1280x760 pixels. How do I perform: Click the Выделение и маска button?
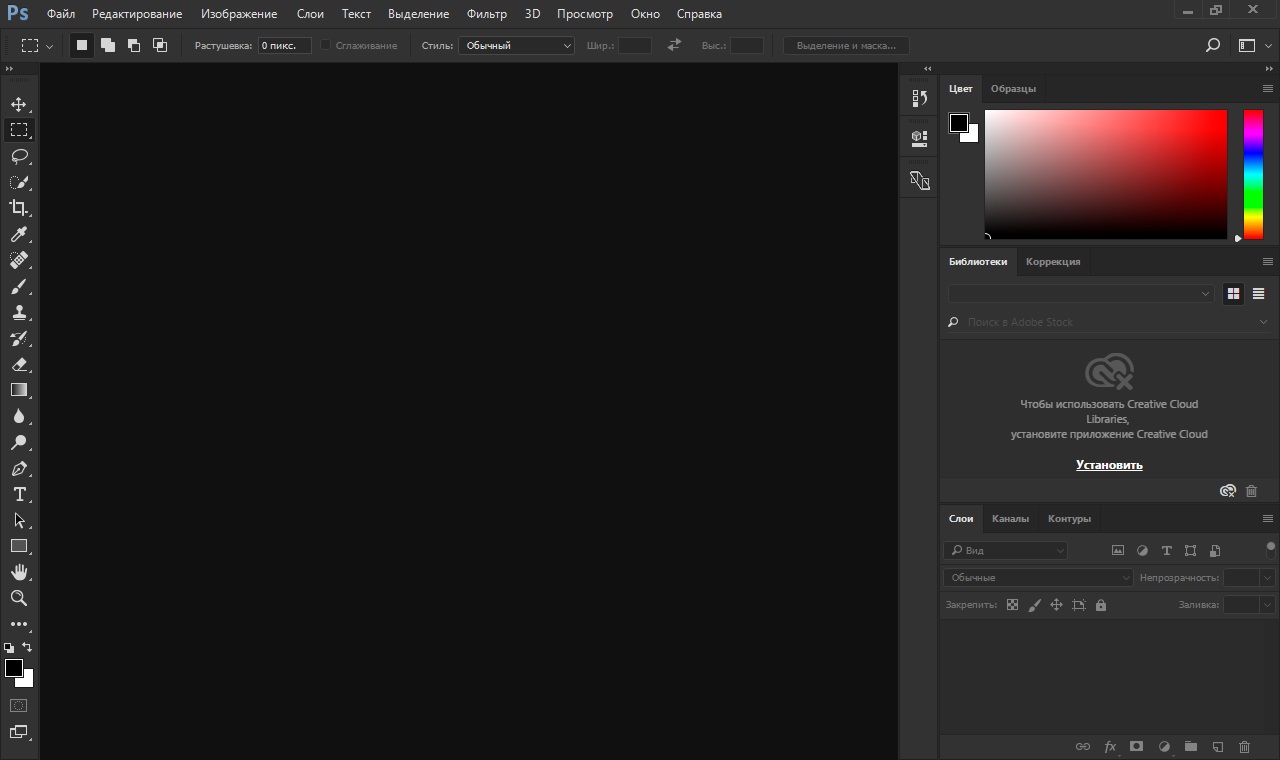tap(846, 46)
